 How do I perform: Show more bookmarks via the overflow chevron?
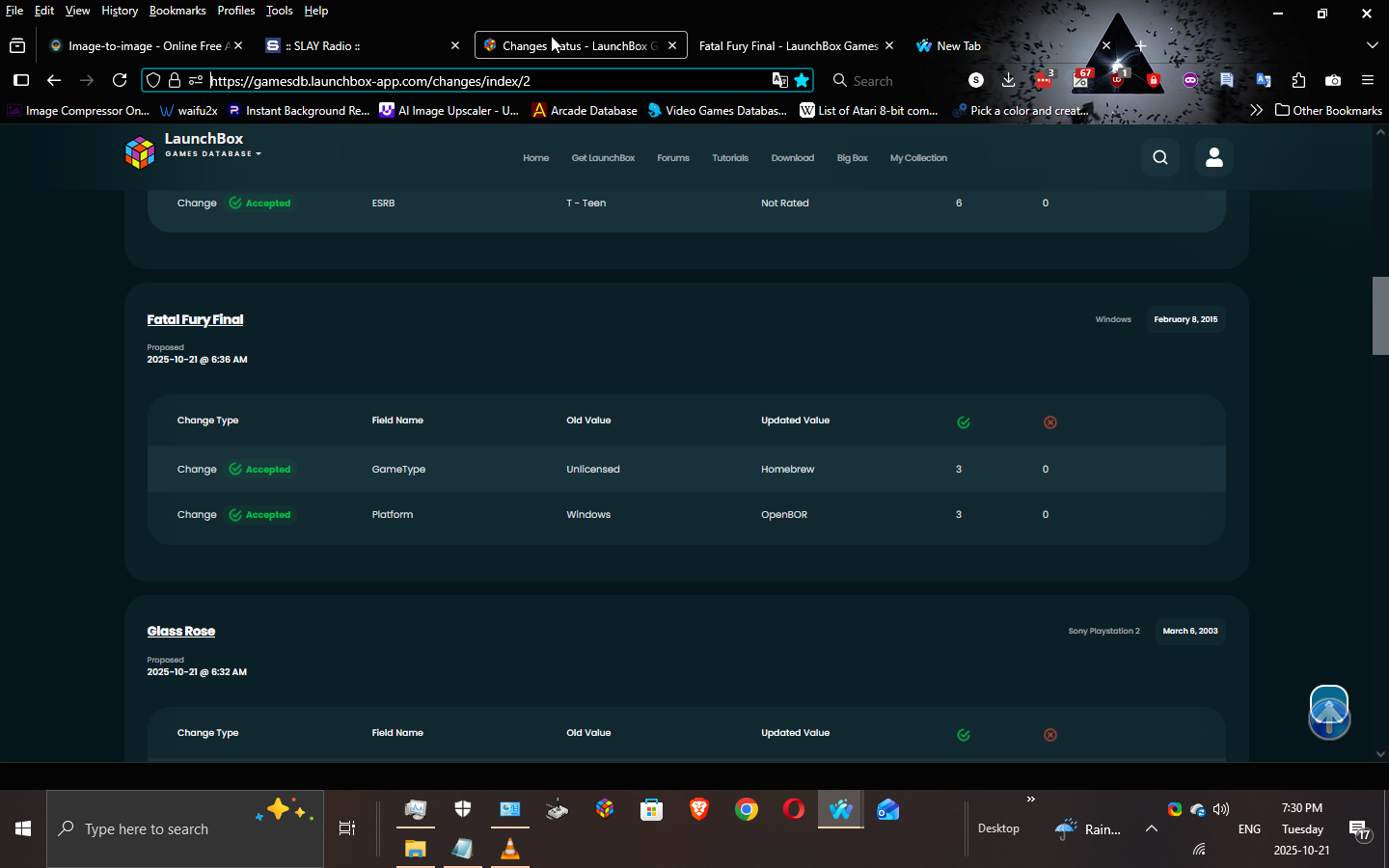point(1255,111)
